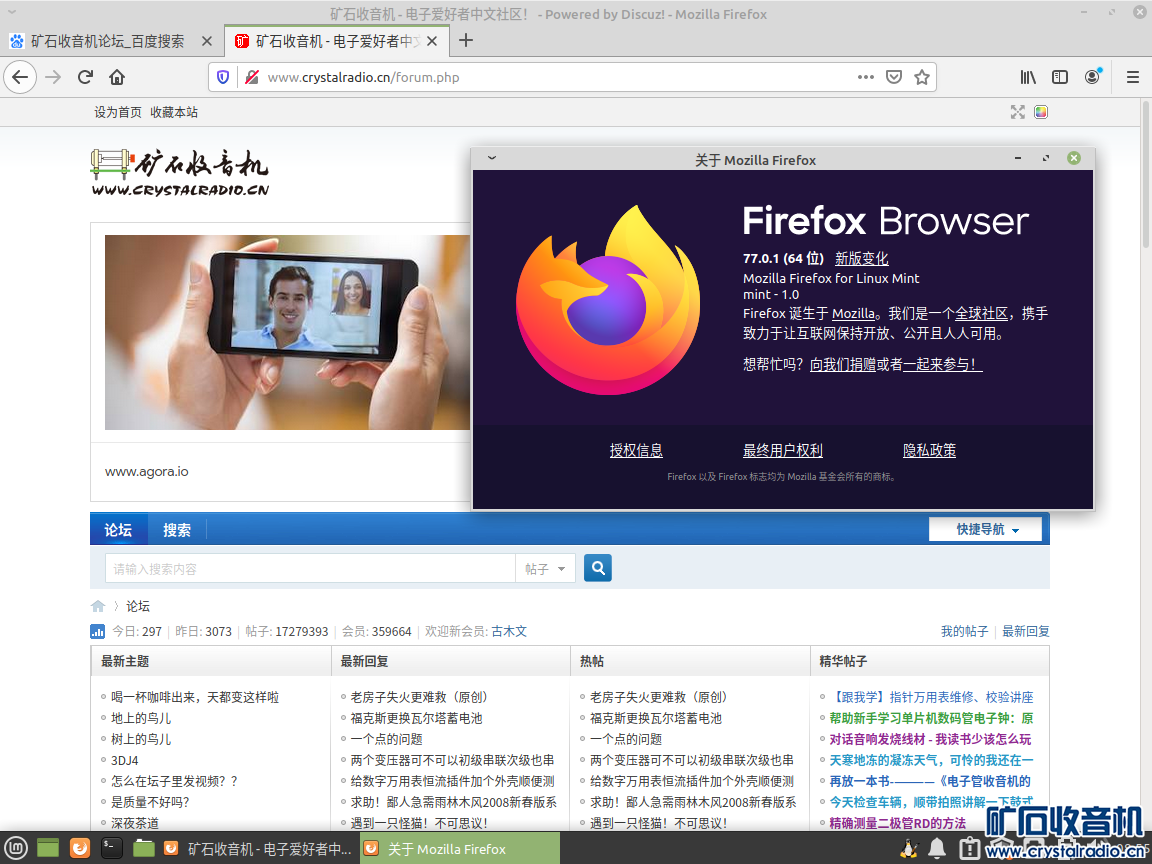This screenshot has width=1152, height=864.
Task: Open 最终用户权利 link
Action: click(x=782, y=450)
